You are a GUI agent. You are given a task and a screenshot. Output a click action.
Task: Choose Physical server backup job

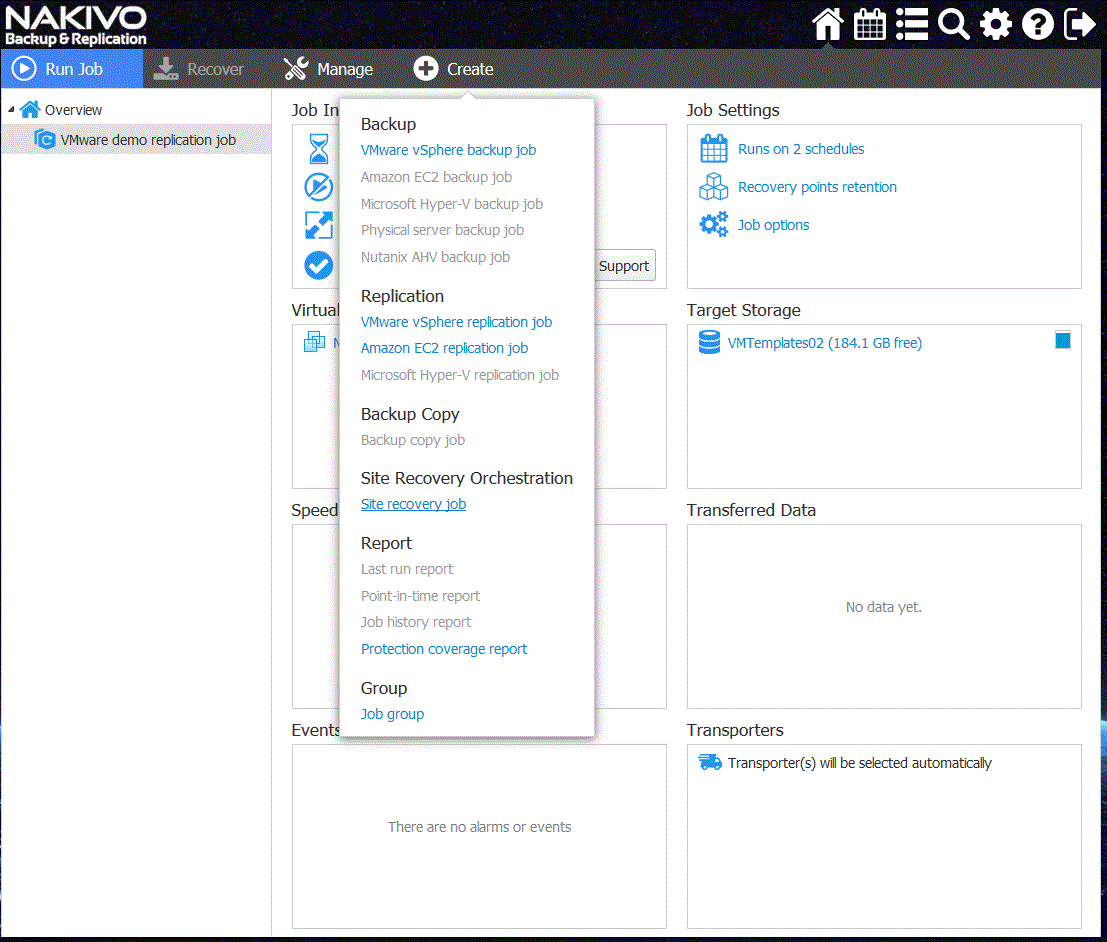pyautogui.click(x=443, y=229)
